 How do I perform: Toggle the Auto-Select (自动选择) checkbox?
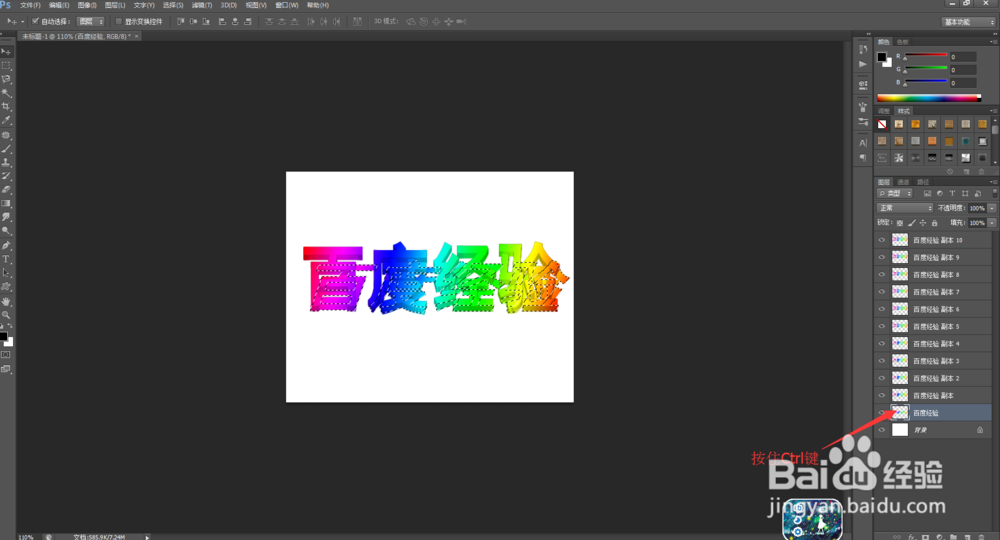click(x=36, y=21)
